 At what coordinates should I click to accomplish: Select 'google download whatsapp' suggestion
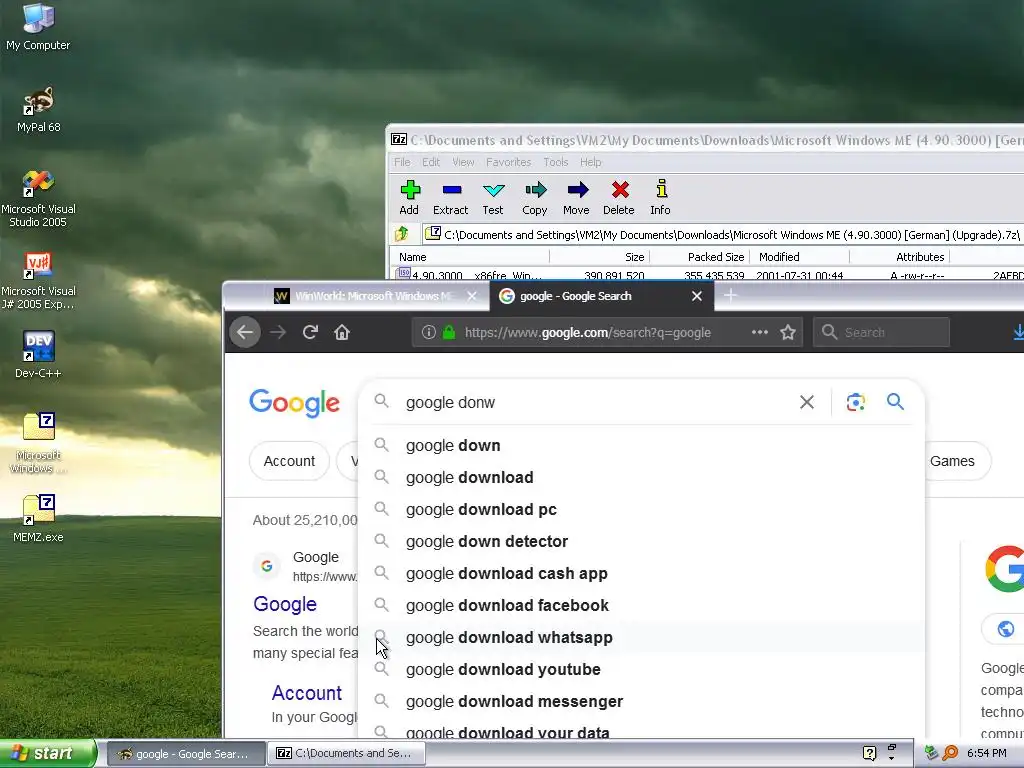click(x=641, y=637)
